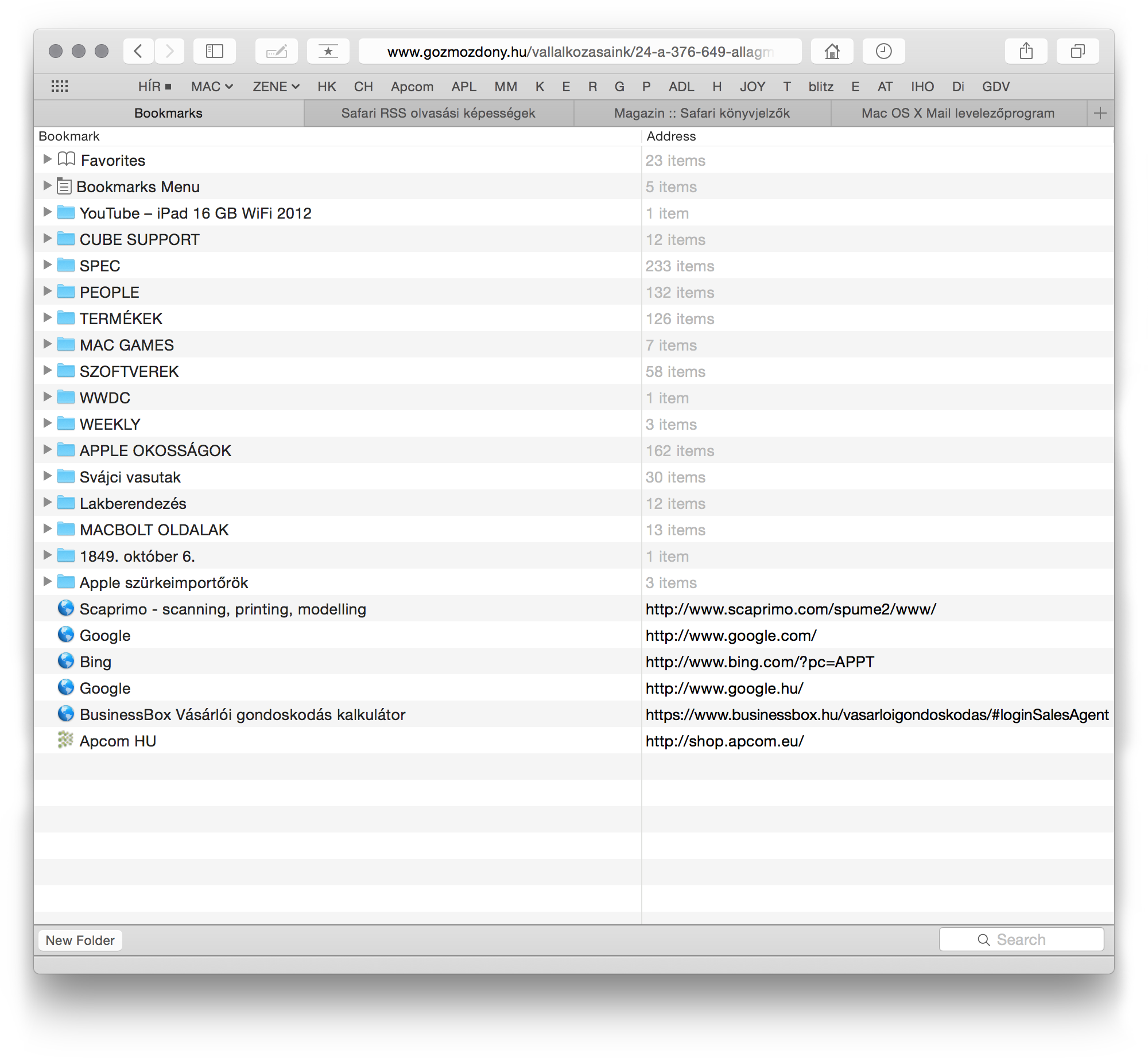Expand the Favorites folder triangle
Viewport: 1148px width, 1058px height.
(47, 159)
